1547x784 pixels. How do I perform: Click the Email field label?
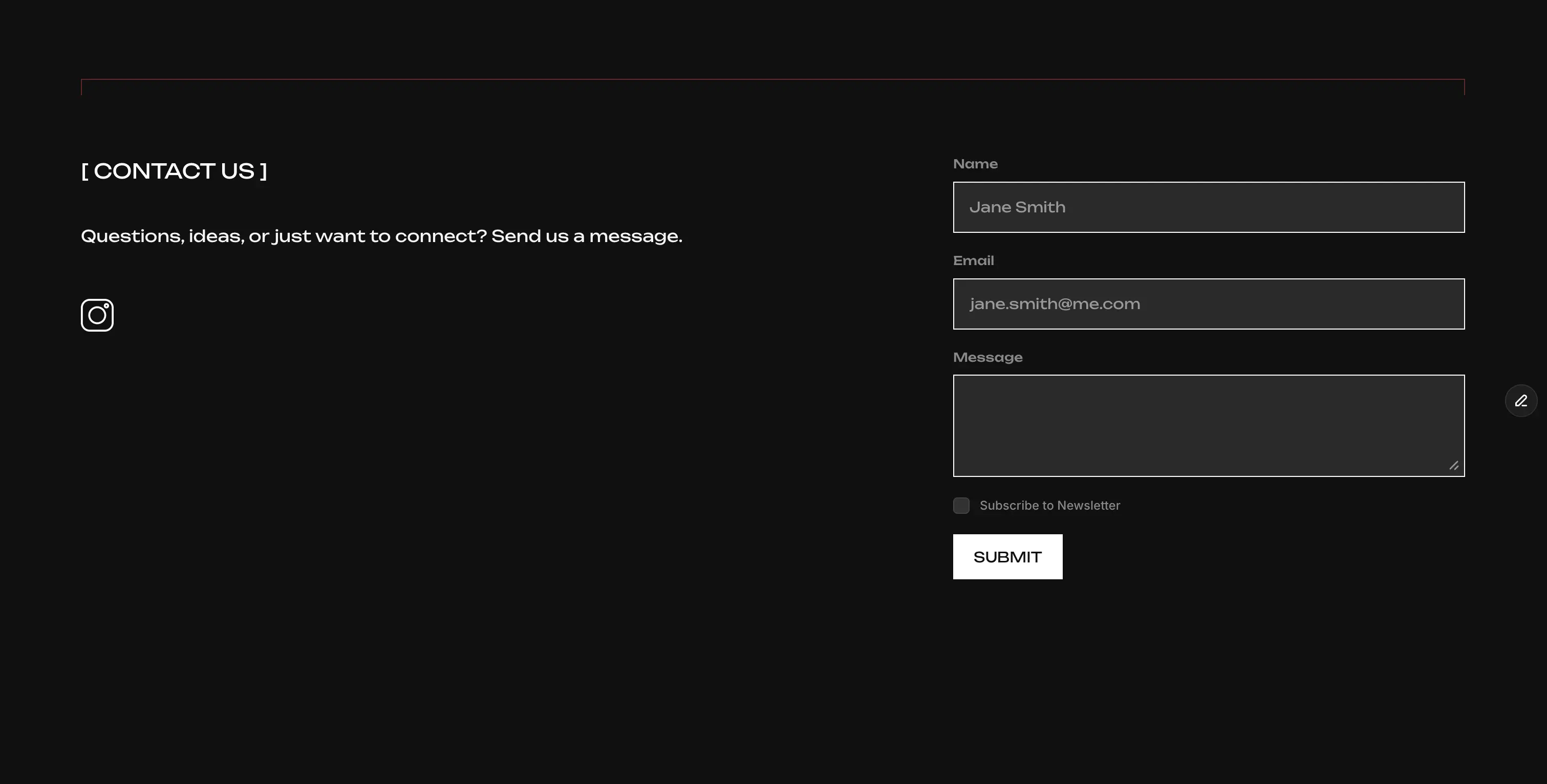point(973,260)
